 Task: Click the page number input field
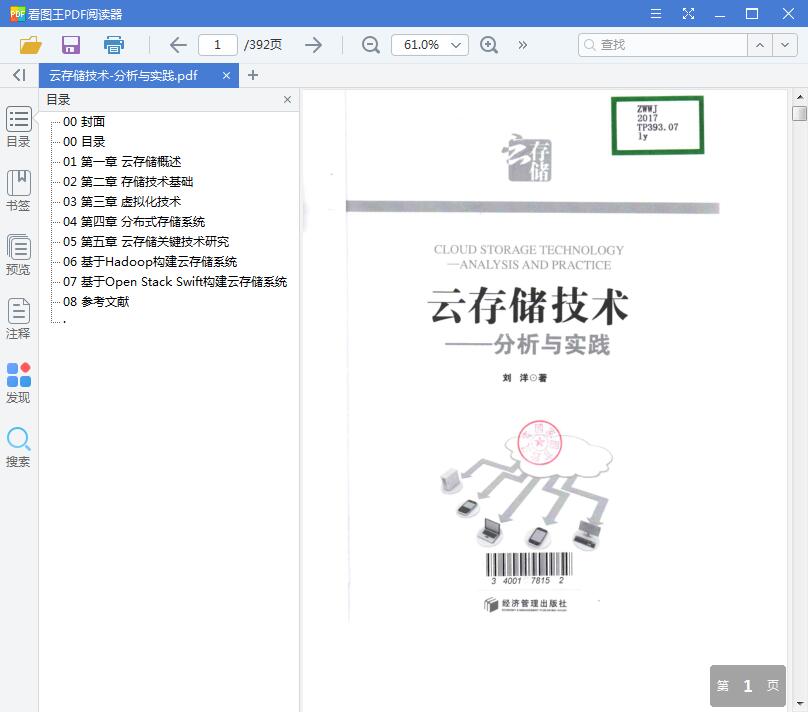[x=221, y=45]
